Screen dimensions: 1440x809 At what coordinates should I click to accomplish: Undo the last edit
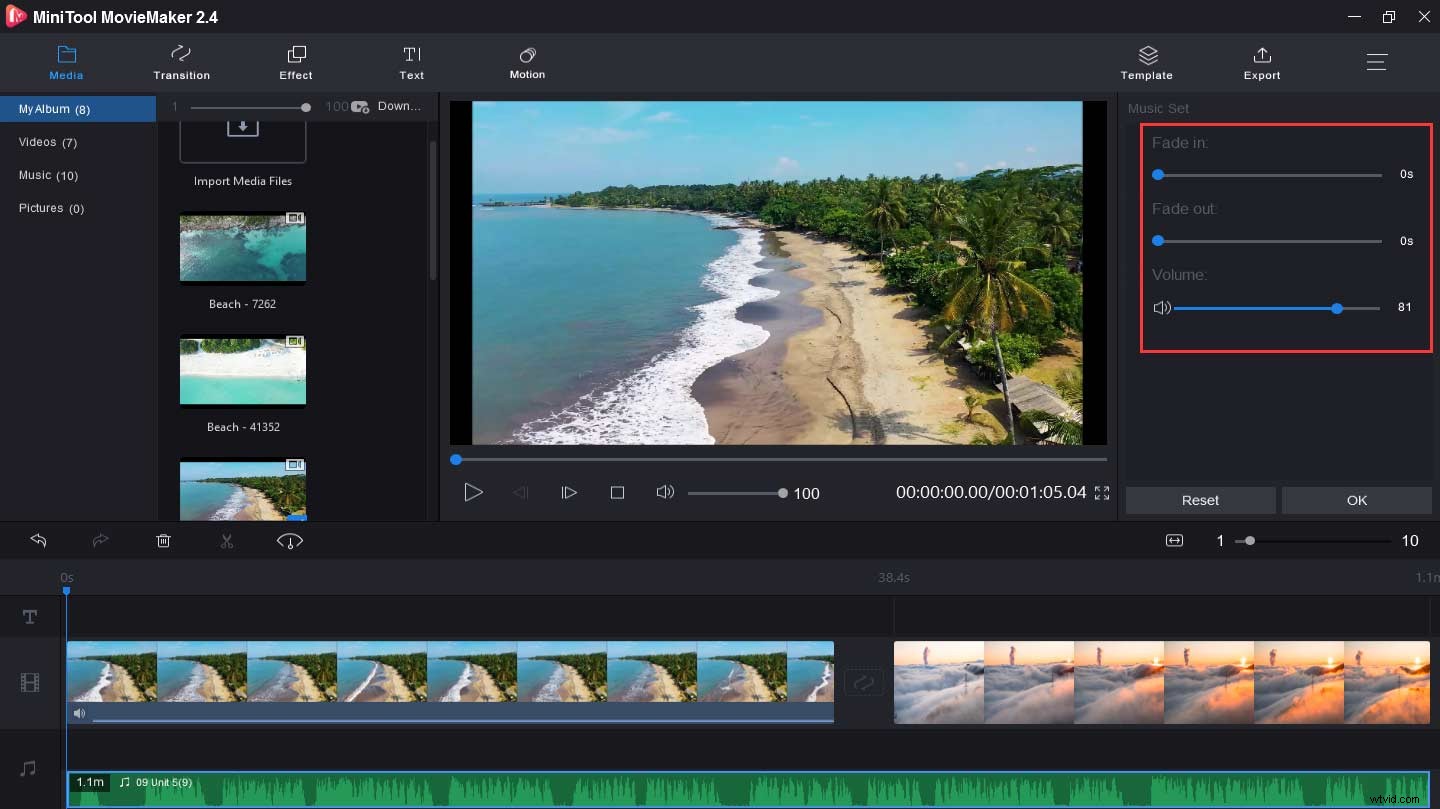(x=38, y=540)
